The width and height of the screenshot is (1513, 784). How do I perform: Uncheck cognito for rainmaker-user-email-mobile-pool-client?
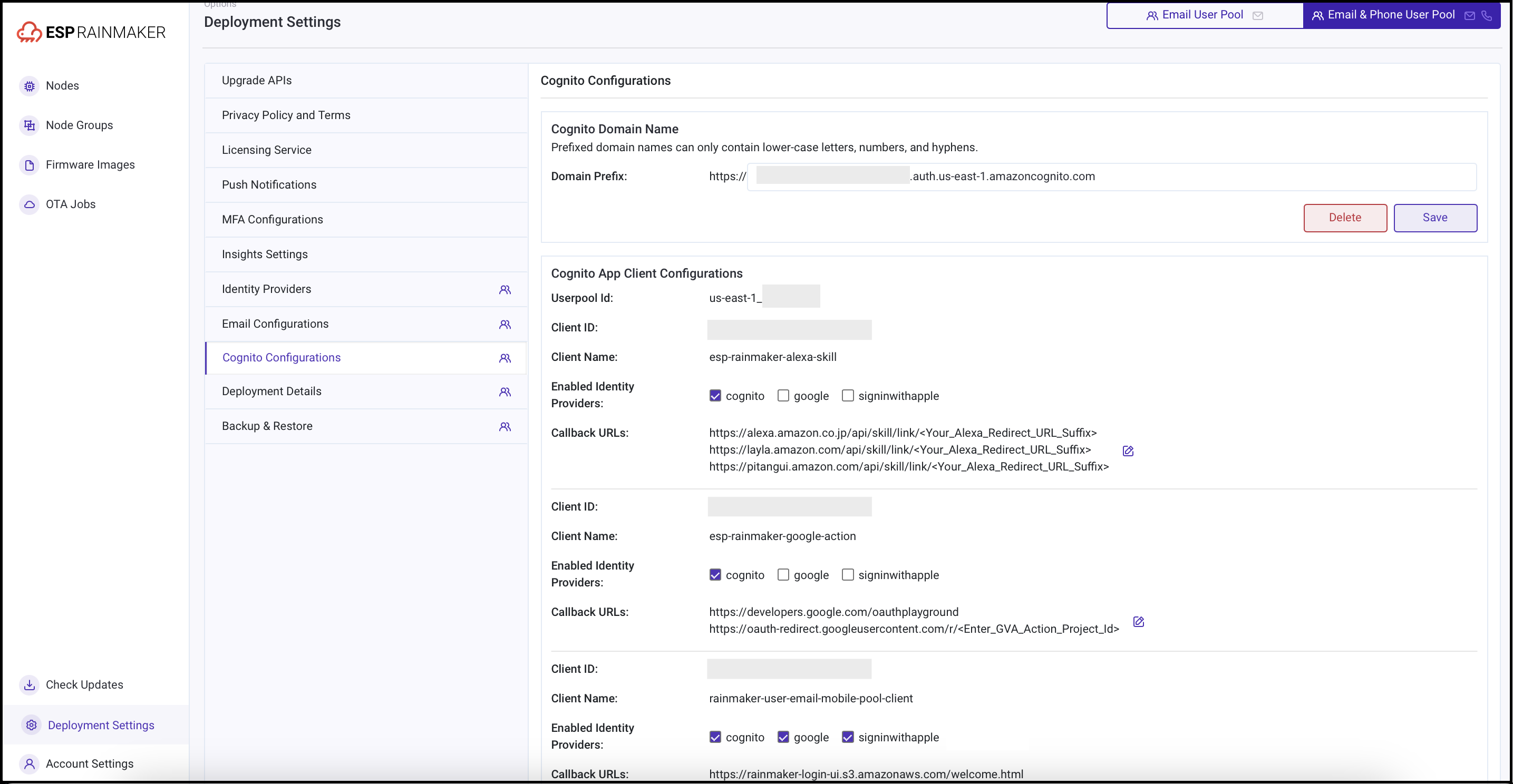tap(715, 737)
